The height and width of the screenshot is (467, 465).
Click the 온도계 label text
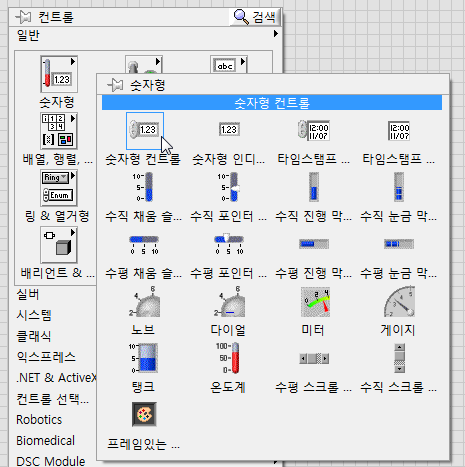[x=228, y=387]
